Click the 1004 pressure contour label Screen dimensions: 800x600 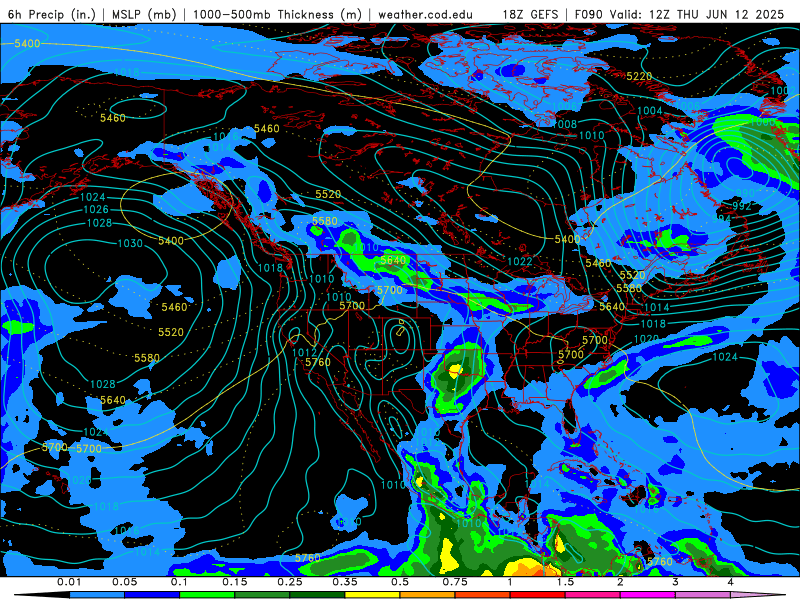650,111
